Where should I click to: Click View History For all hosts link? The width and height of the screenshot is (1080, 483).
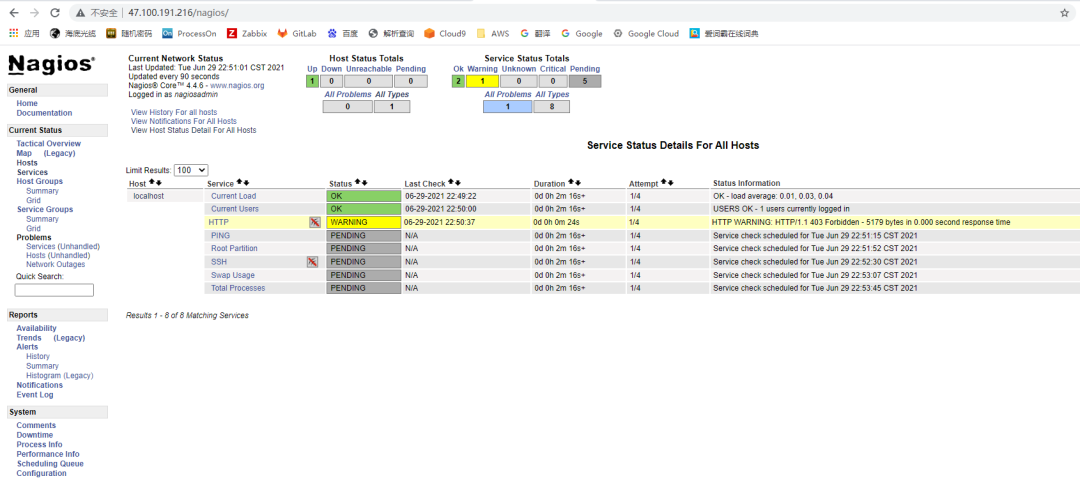pos(173,112)
